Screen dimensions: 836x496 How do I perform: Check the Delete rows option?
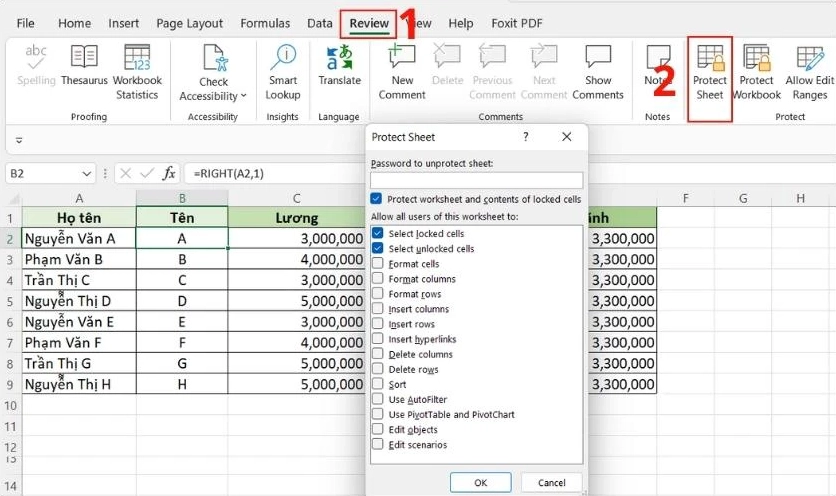point(377,369)
